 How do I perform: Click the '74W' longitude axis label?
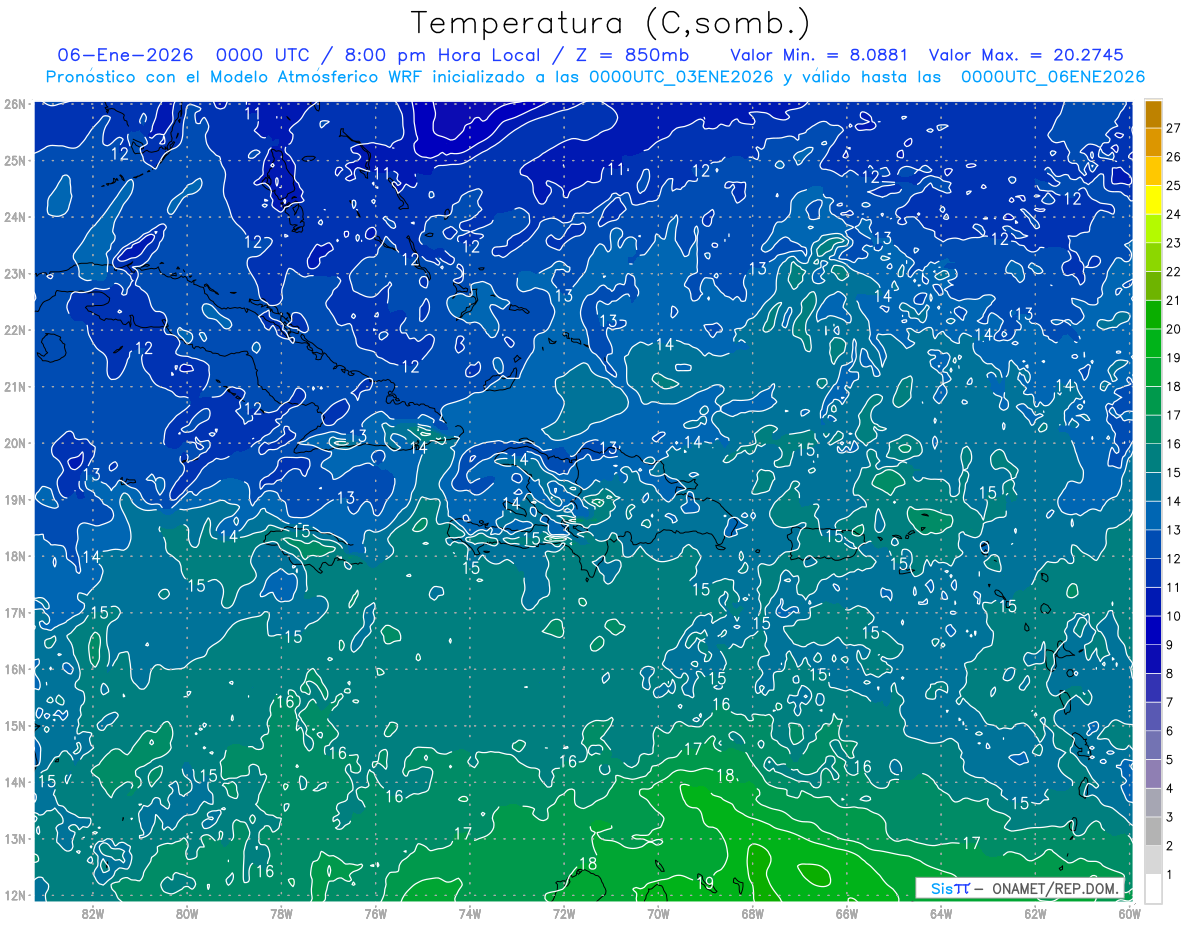tap(470, 912)
